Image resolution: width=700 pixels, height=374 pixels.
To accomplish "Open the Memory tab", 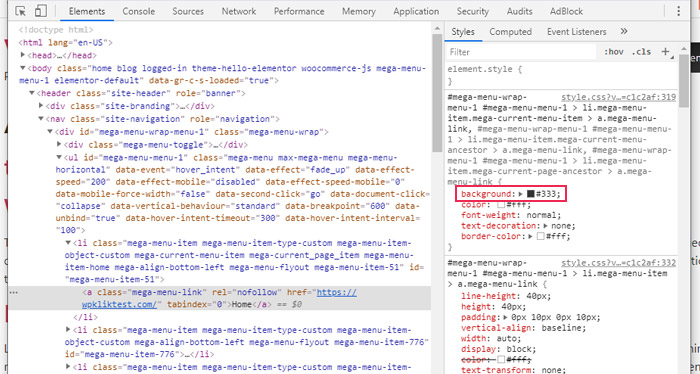I will pyautogui.click(x=359, y=11).
